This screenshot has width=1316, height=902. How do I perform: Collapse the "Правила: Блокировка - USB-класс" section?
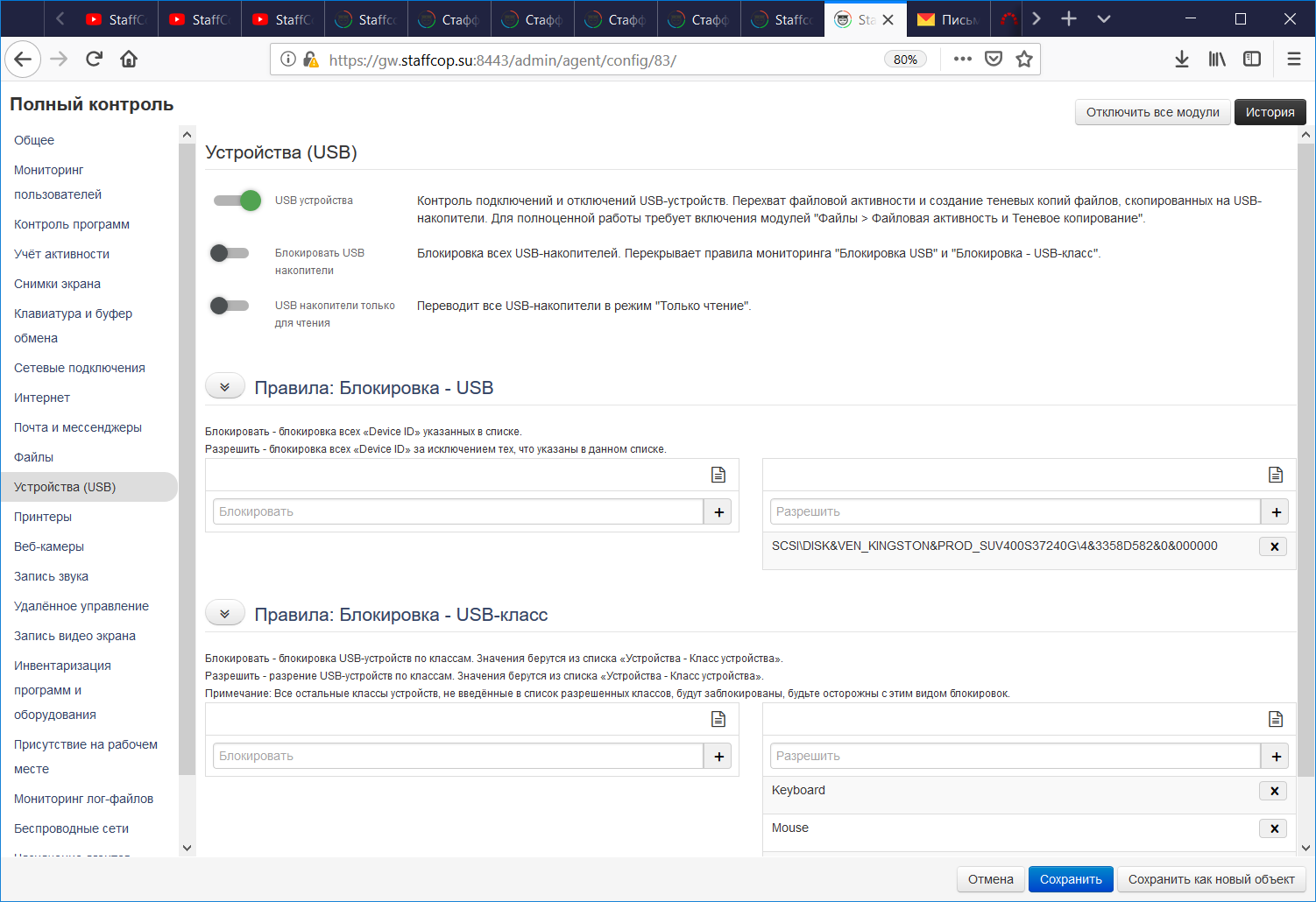click(224, 612)
